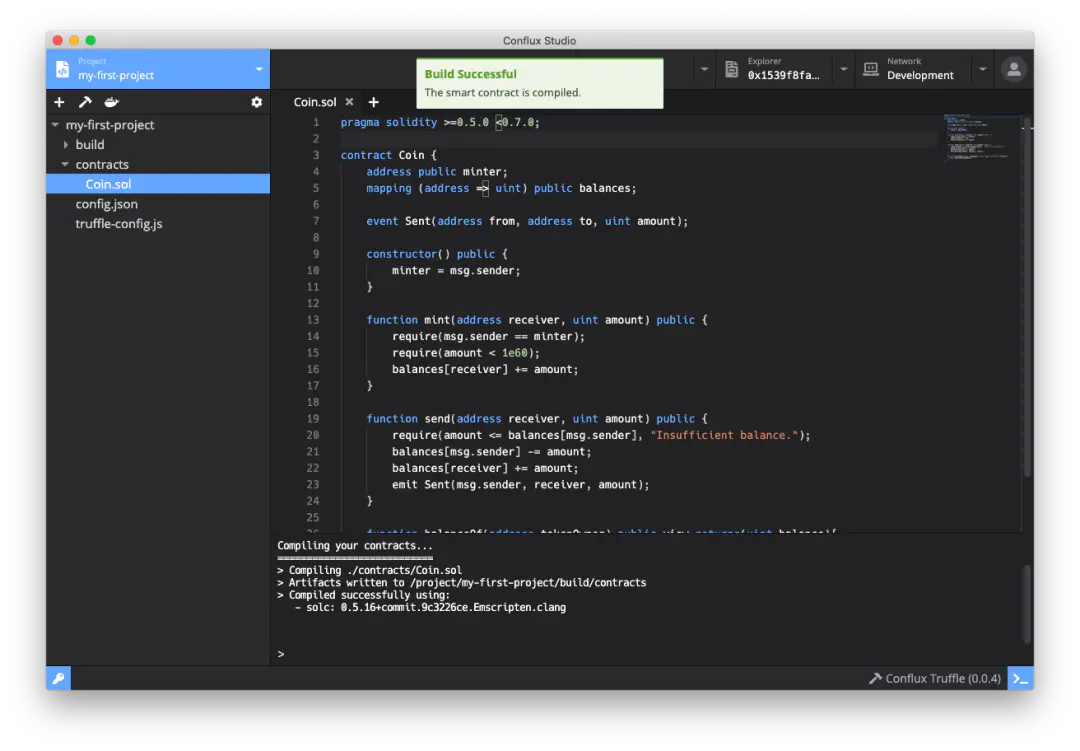
Task: Toggle the terminal panel icon
Action: coord(1020,679)
